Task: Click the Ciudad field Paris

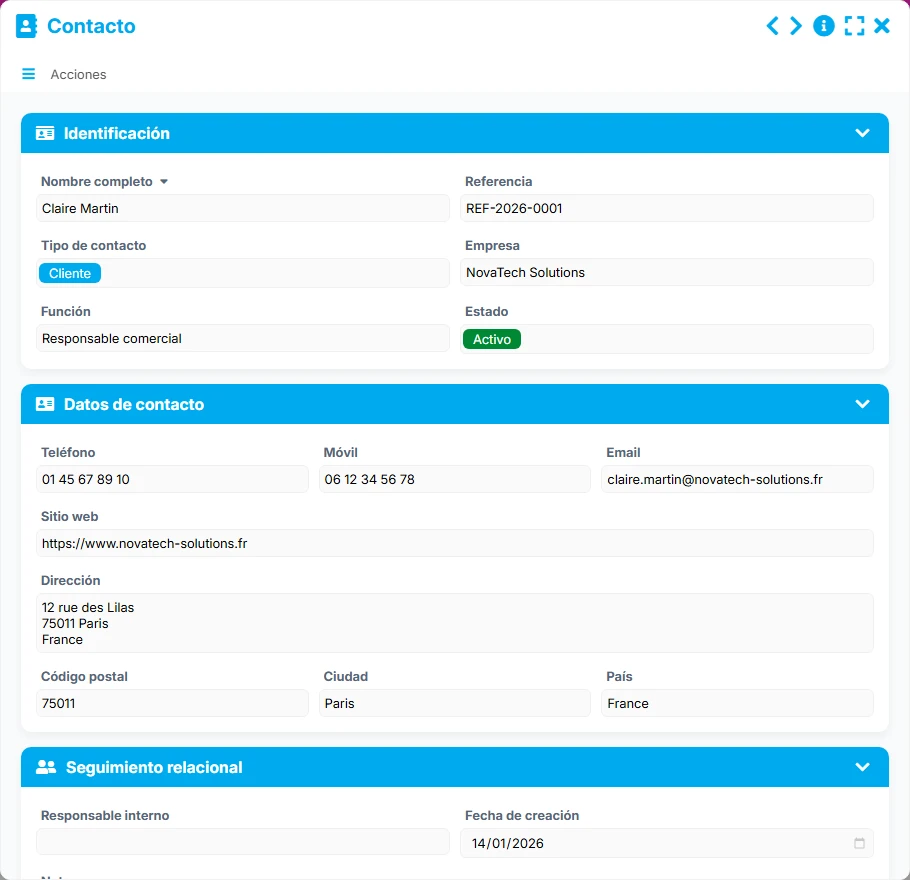Action: [x=455, y=704]
